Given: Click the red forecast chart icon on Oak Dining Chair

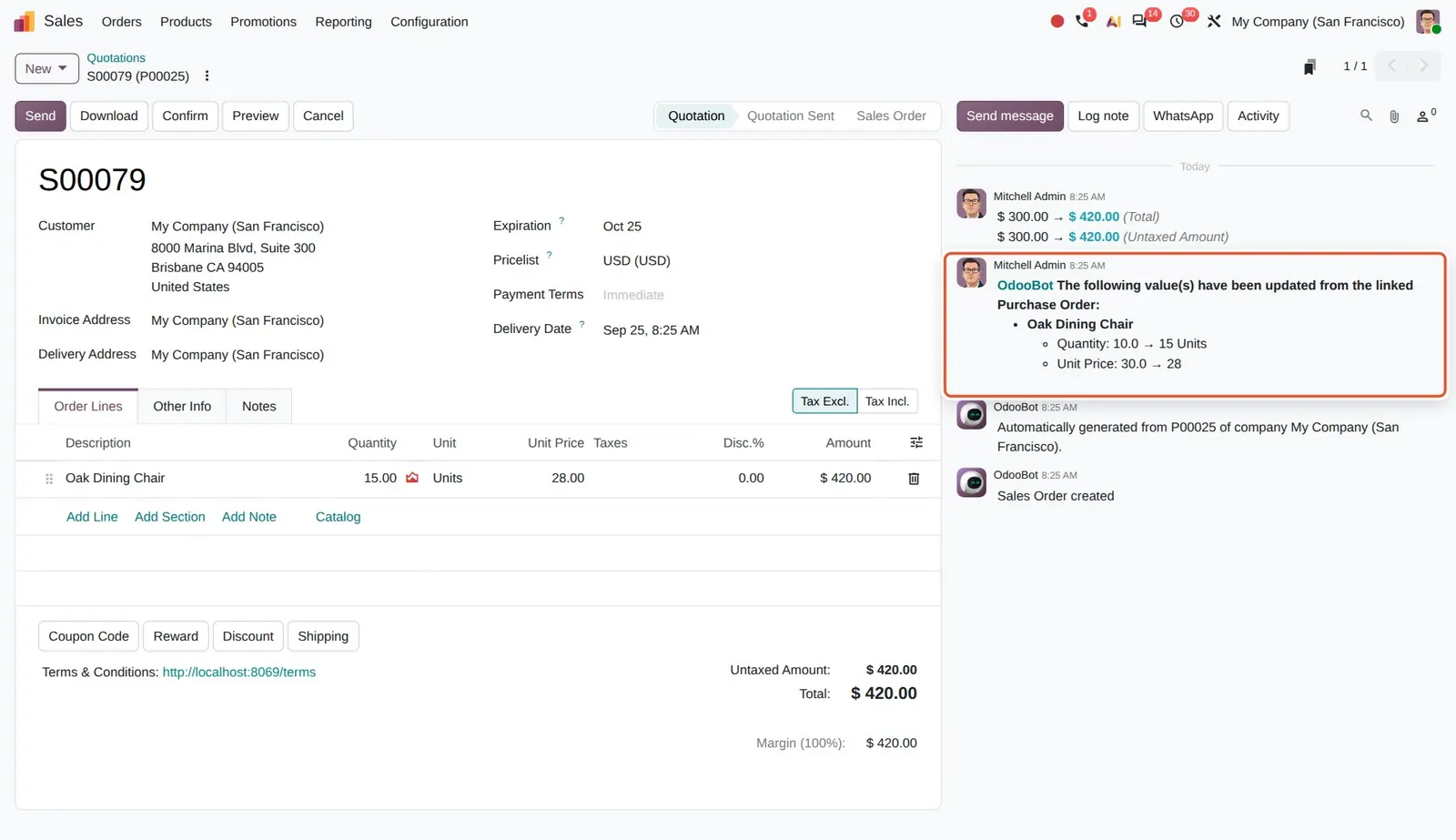Looking at the screenshot, I should pyautogui.click(x=412, y=478).
